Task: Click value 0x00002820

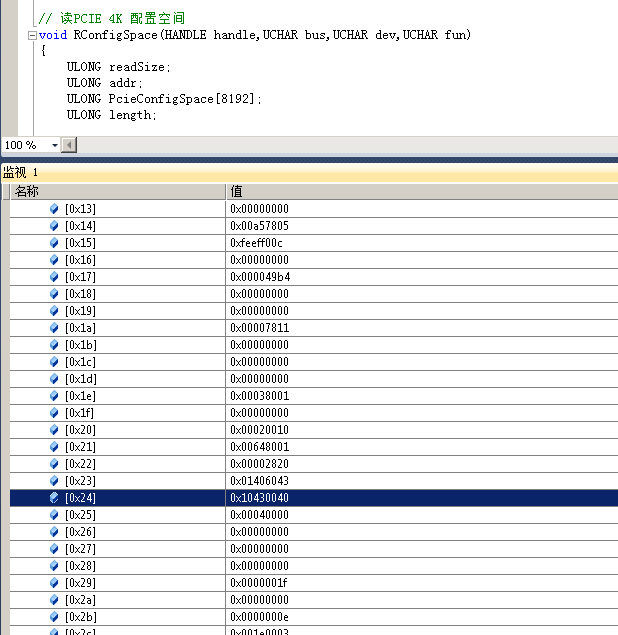Action: pyautogui.click(x=260, y=464)
